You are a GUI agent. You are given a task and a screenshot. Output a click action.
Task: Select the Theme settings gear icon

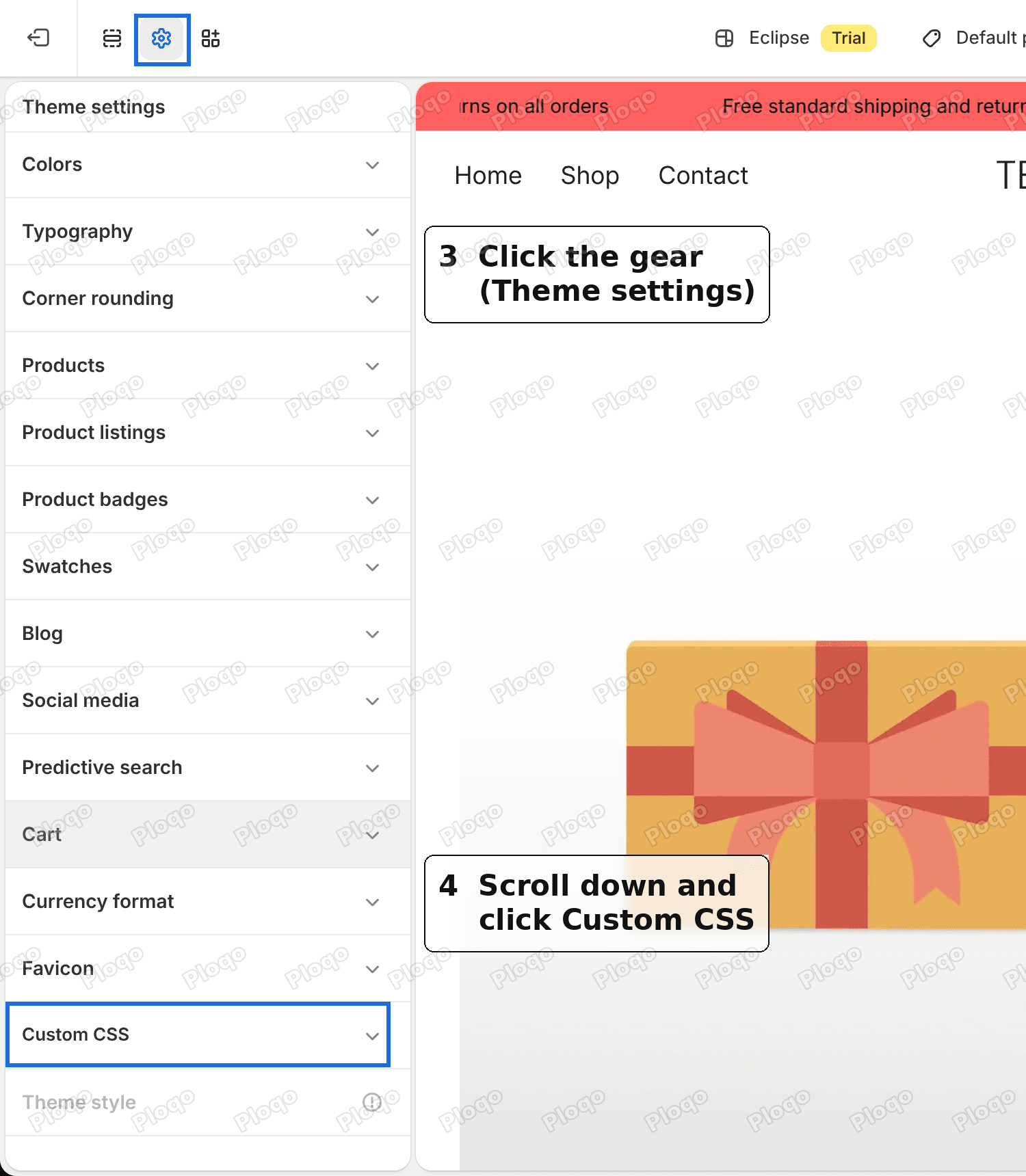tap(161, 38)
